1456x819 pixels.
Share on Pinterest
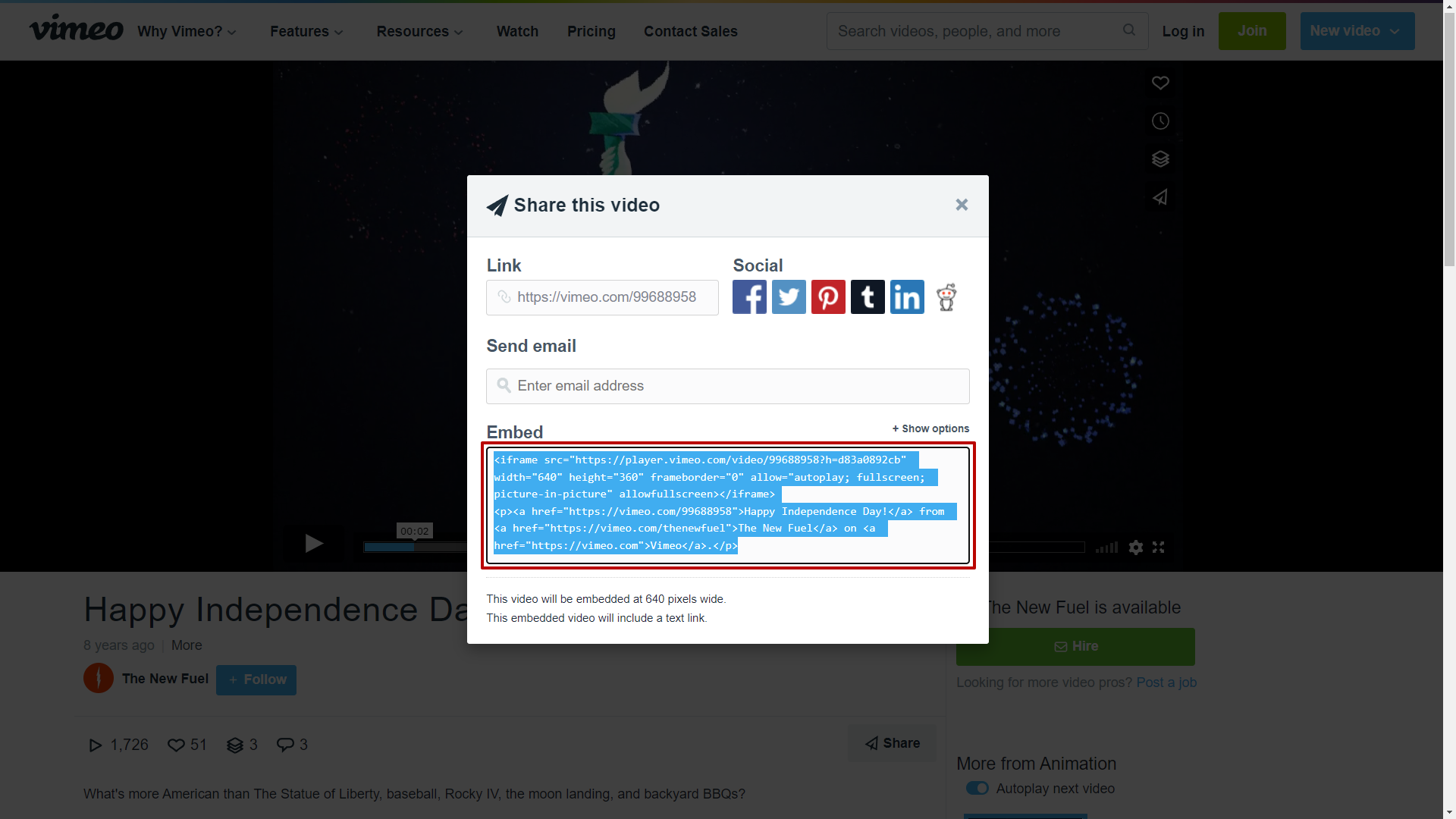click(828, 297)
